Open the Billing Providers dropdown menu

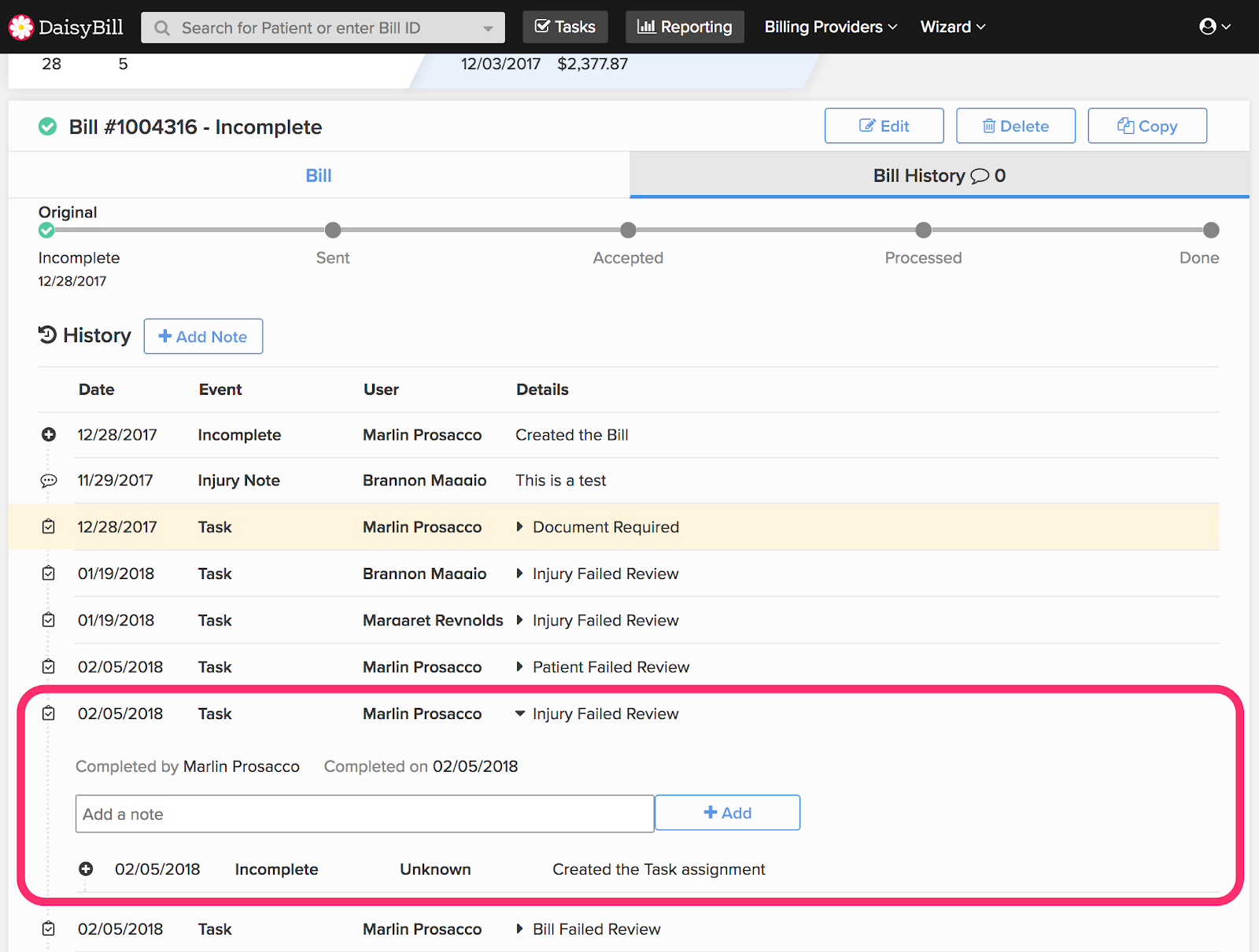[830, 27]
